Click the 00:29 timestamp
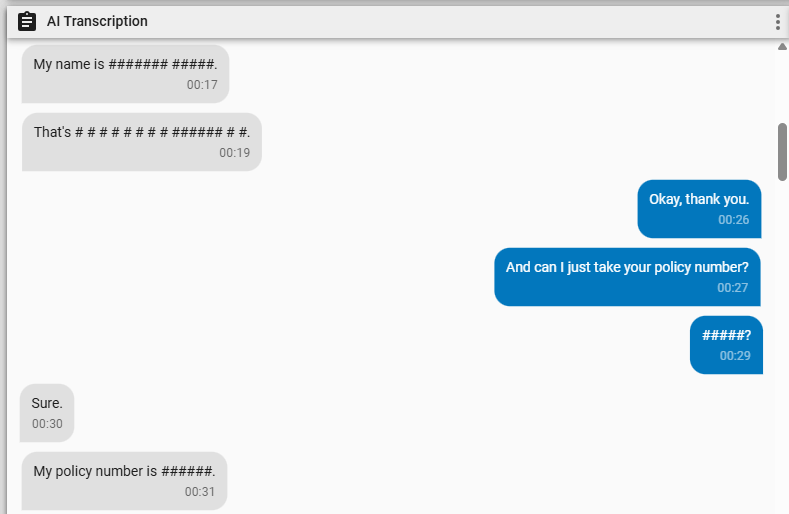Viewport: 789px width, 514px height. coord(735,356)
